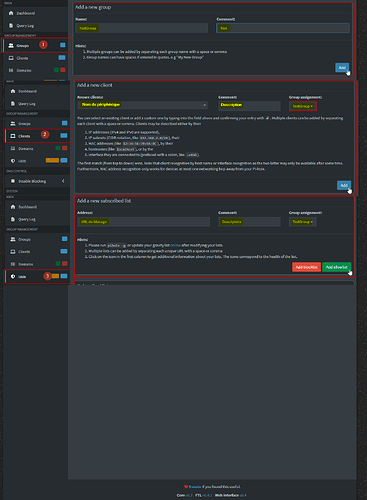Click Domains list icon in sidebar with Groups active
The height and width of the screenshot is (500, 367).
(11, 70)
